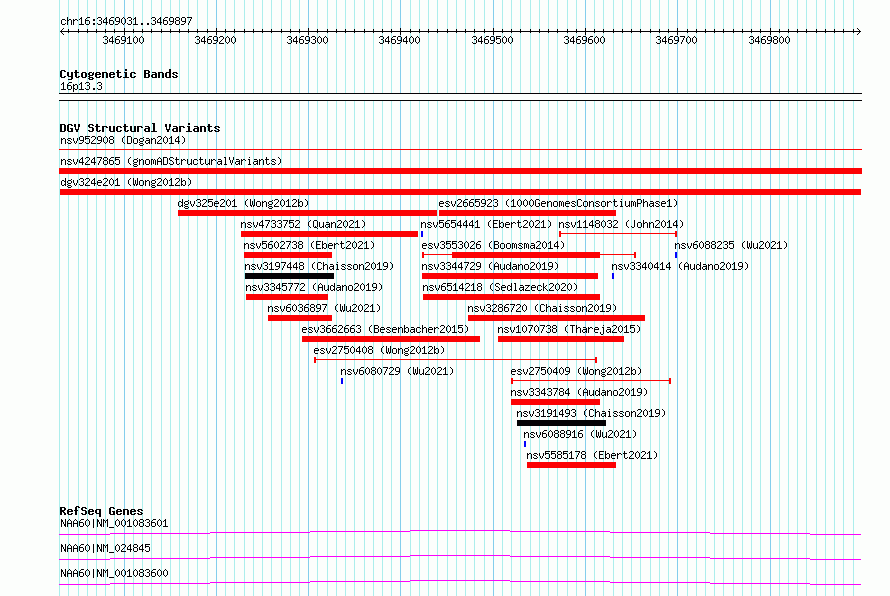Open nsv5585178 (Ebert2021) variant label

tap(592, 455)
